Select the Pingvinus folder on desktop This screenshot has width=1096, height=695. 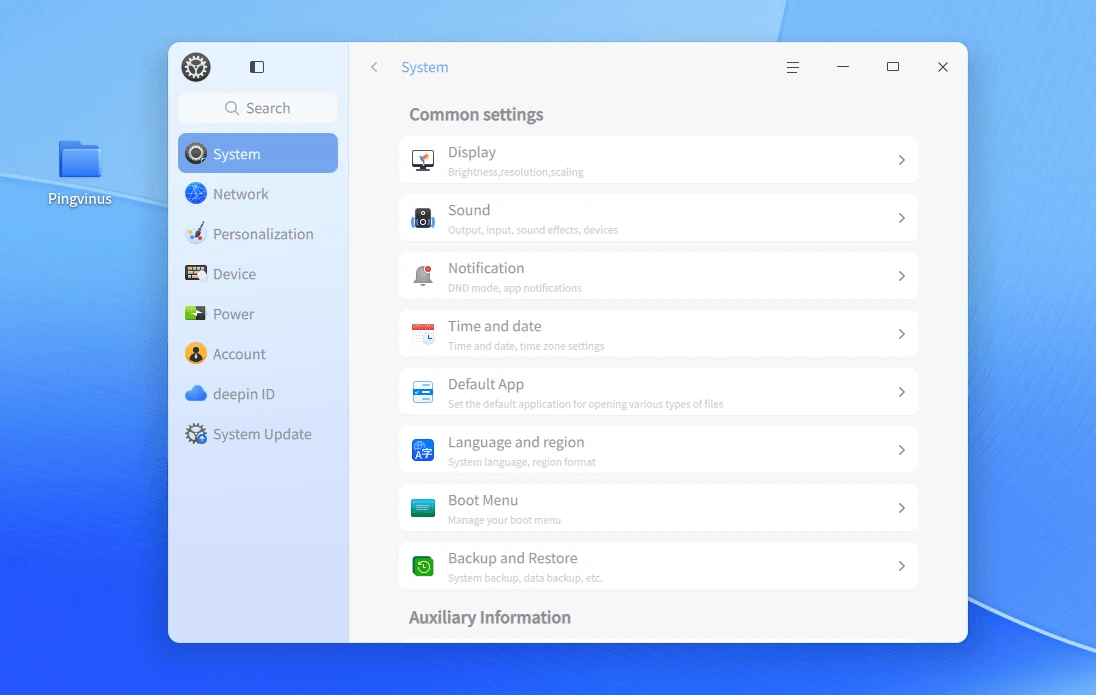pos(80,159)
